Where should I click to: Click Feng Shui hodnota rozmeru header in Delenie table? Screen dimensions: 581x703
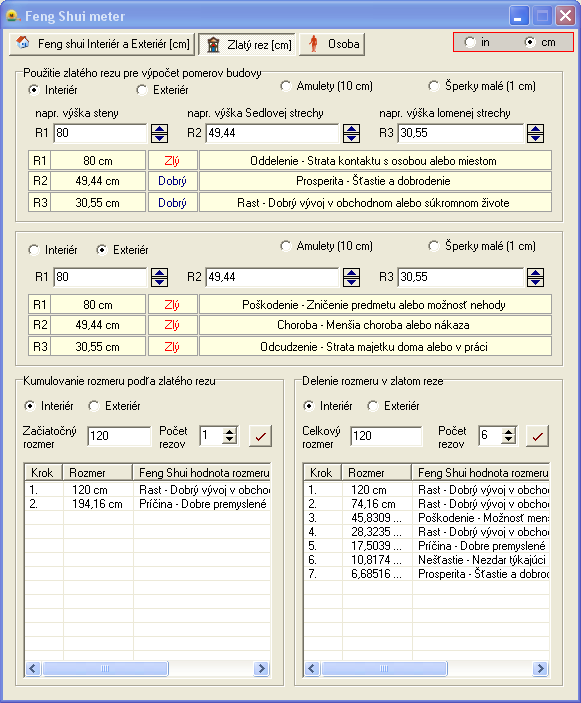click(x=481, y=473)
